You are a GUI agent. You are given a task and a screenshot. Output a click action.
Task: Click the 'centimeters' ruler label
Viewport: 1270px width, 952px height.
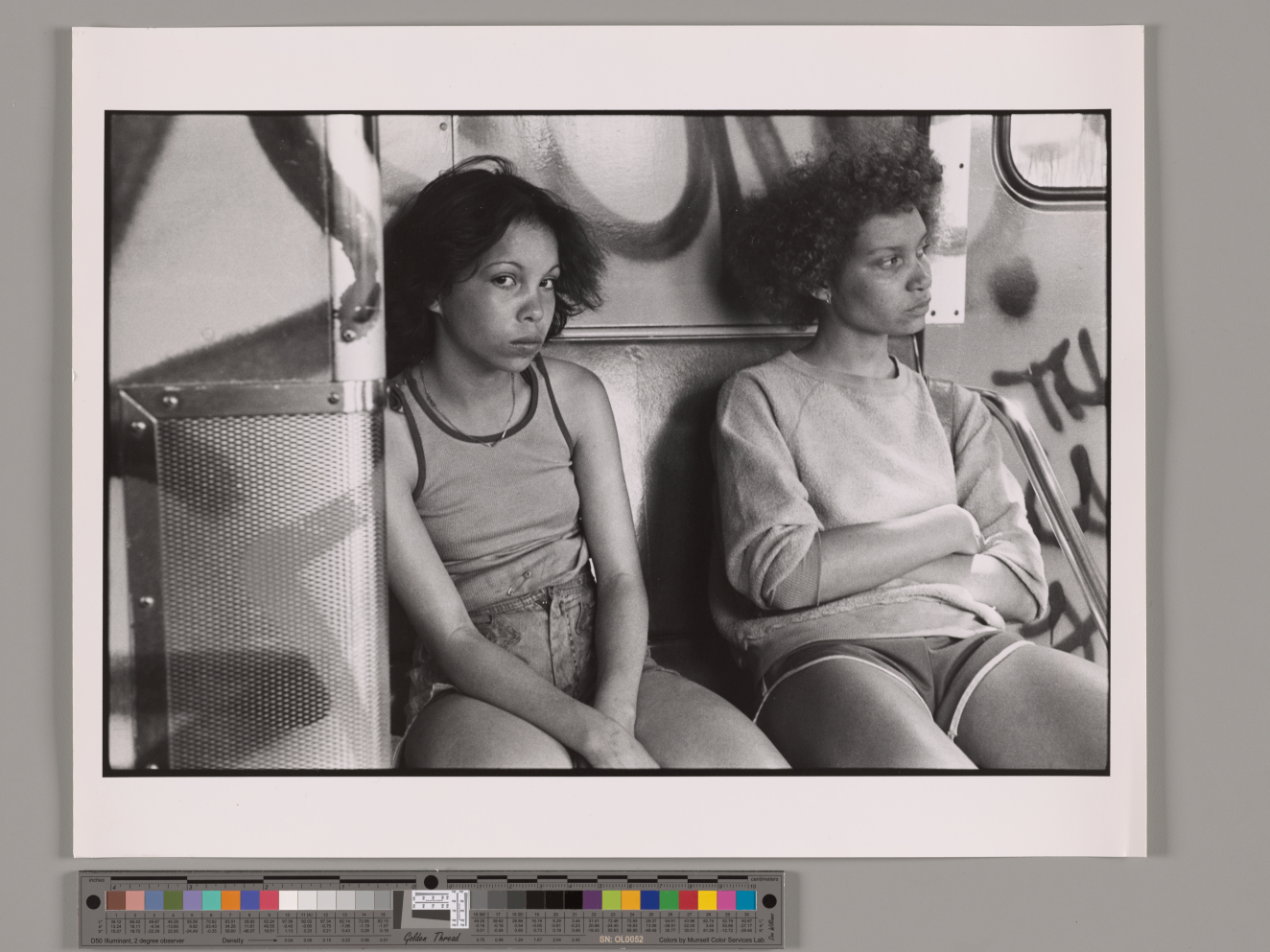(x=764, y=879)
